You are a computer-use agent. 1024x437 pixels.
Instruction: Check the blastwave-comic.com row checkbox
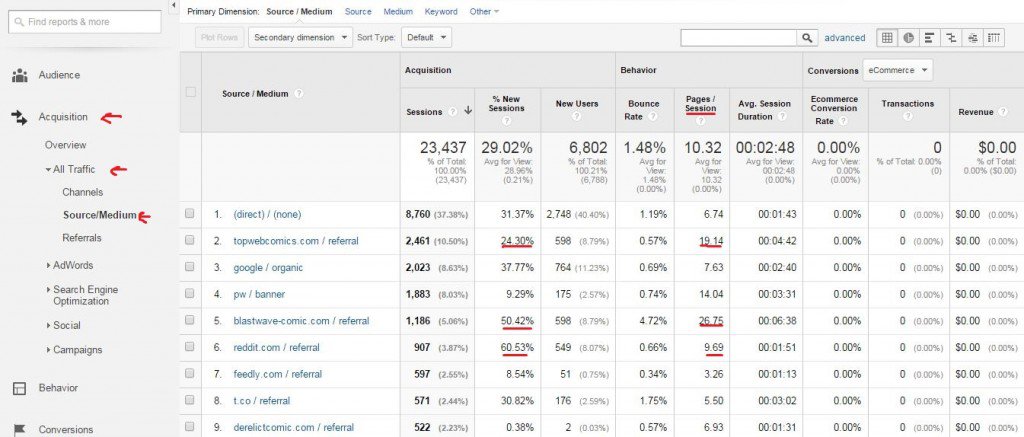click(x=189, y=321)
